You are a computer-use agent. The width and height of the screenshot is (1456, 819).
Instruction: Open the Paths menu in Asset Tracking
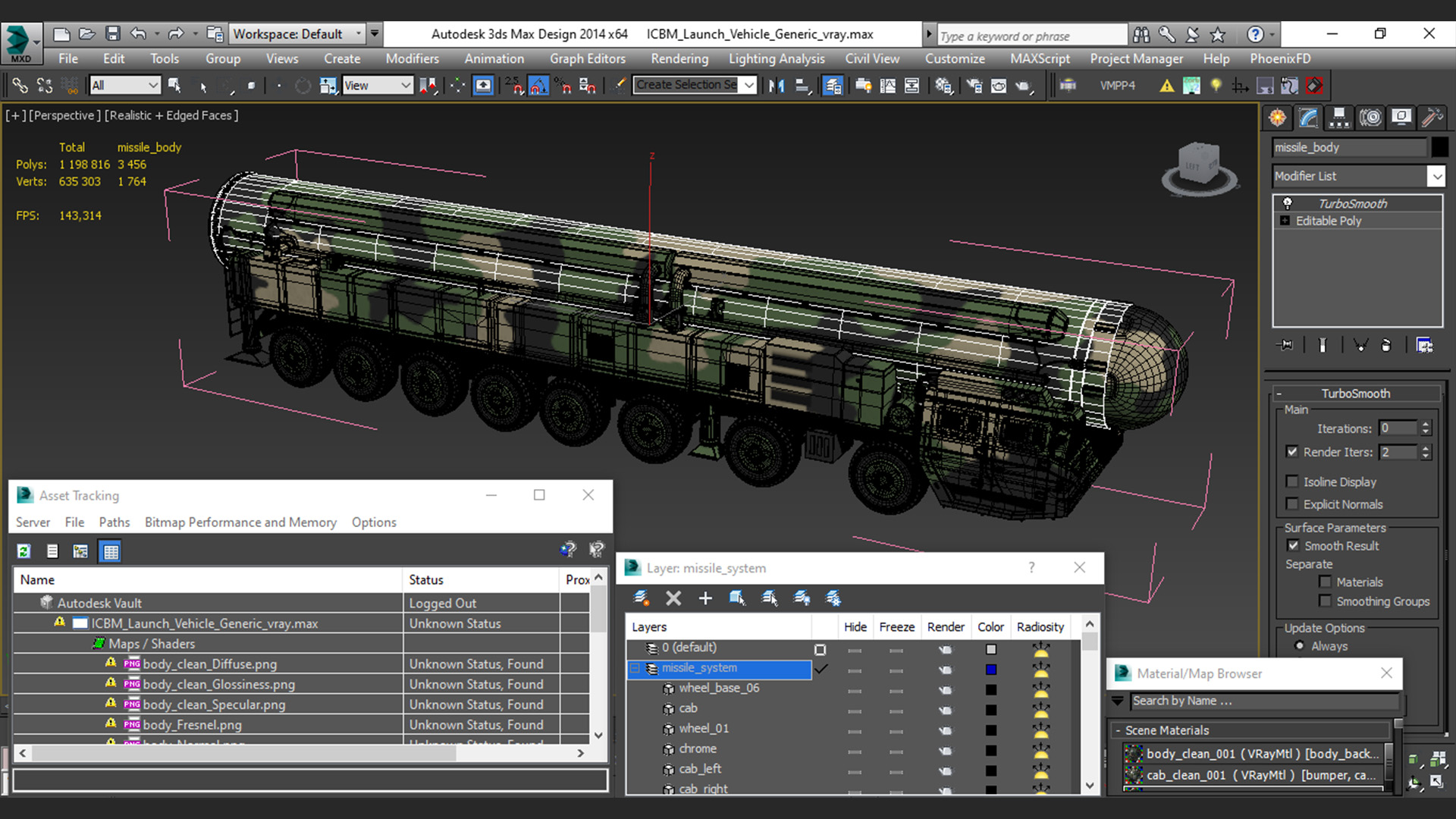pos(114,522)
